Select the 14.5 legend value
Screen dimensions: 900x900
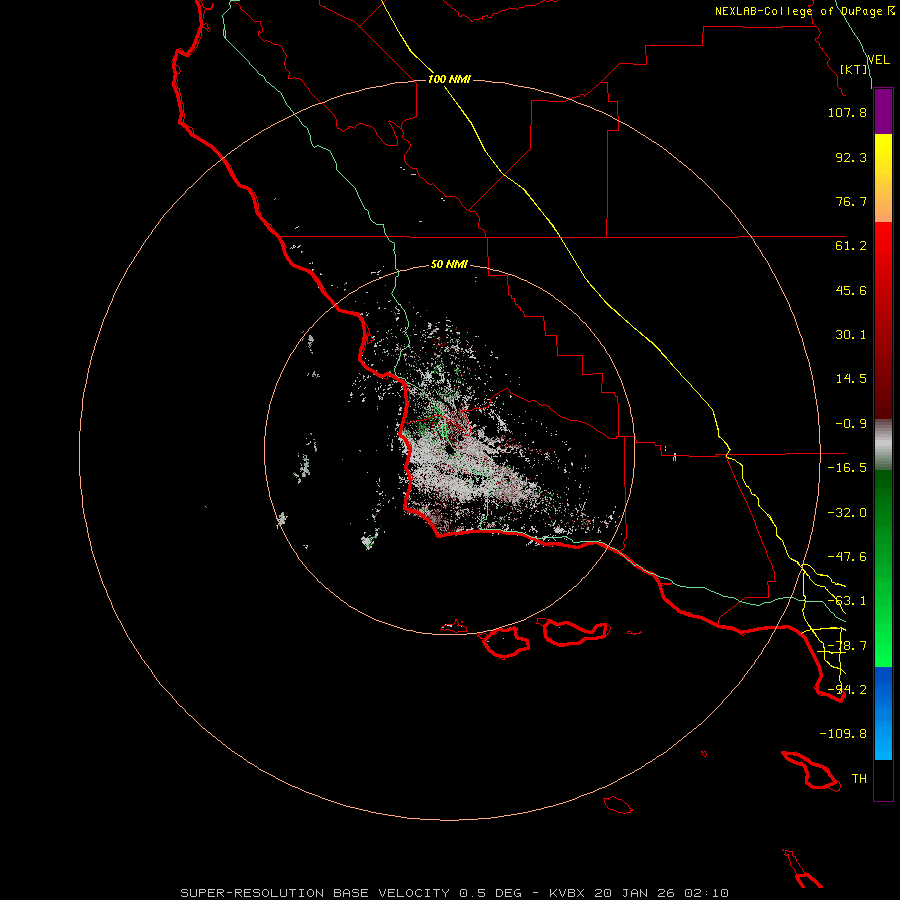[x=851, y=379]
